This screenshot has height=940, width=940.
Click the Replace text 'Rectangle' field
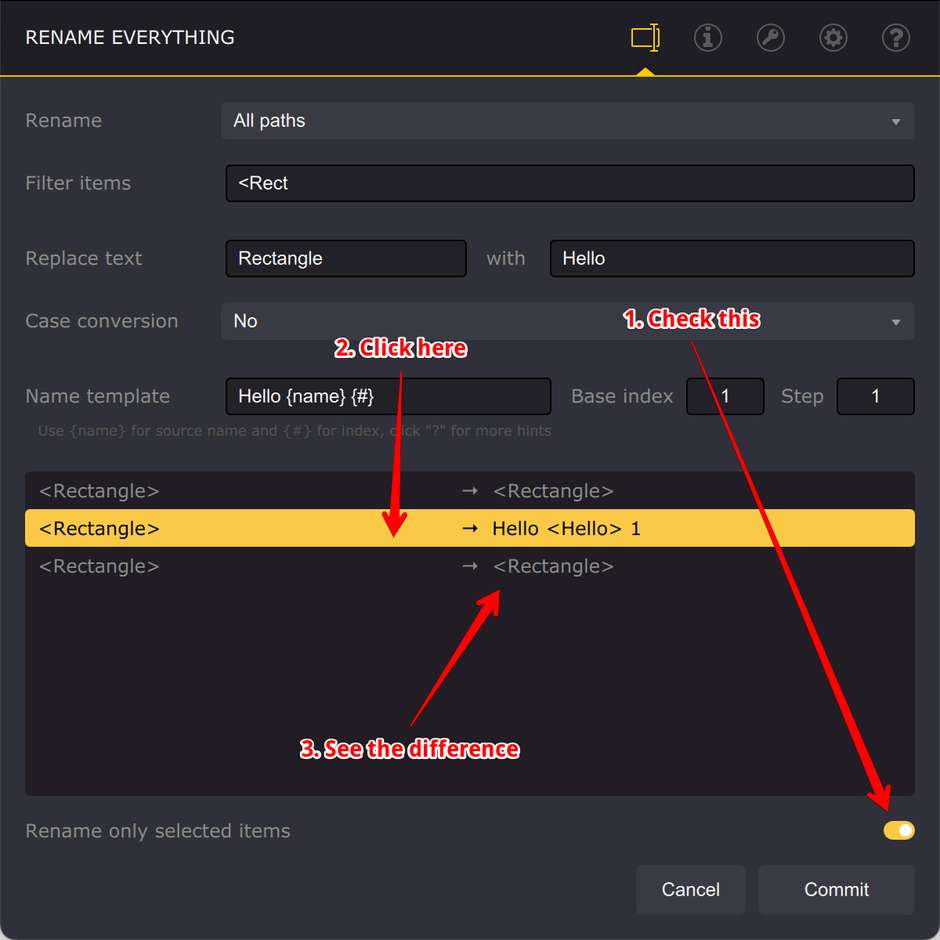tap(346, 258)
